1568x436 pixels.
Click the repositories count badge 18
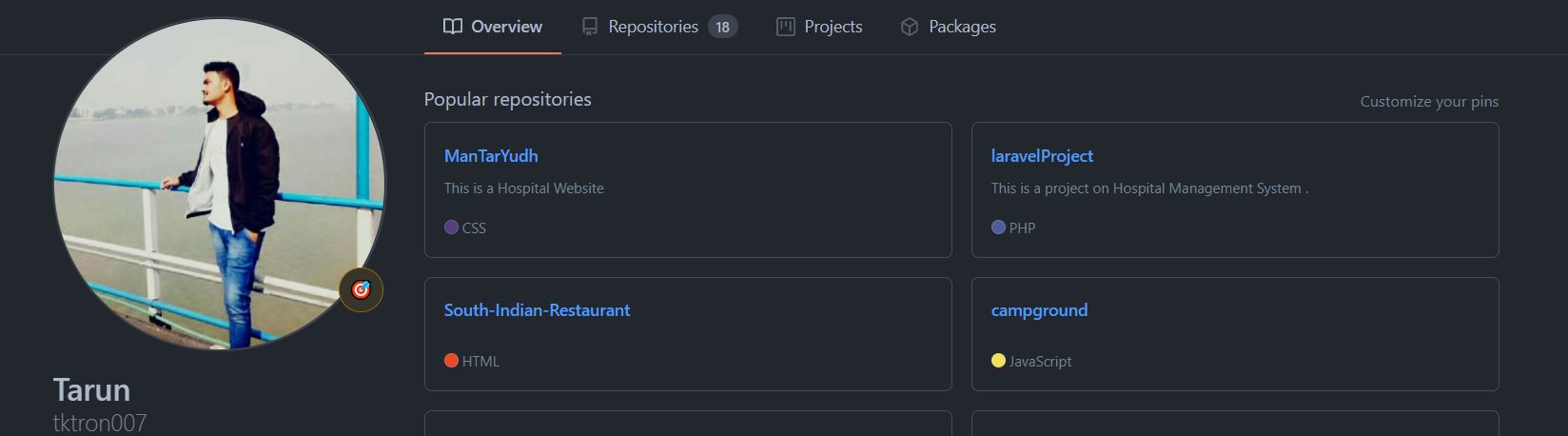coord(723,27)
